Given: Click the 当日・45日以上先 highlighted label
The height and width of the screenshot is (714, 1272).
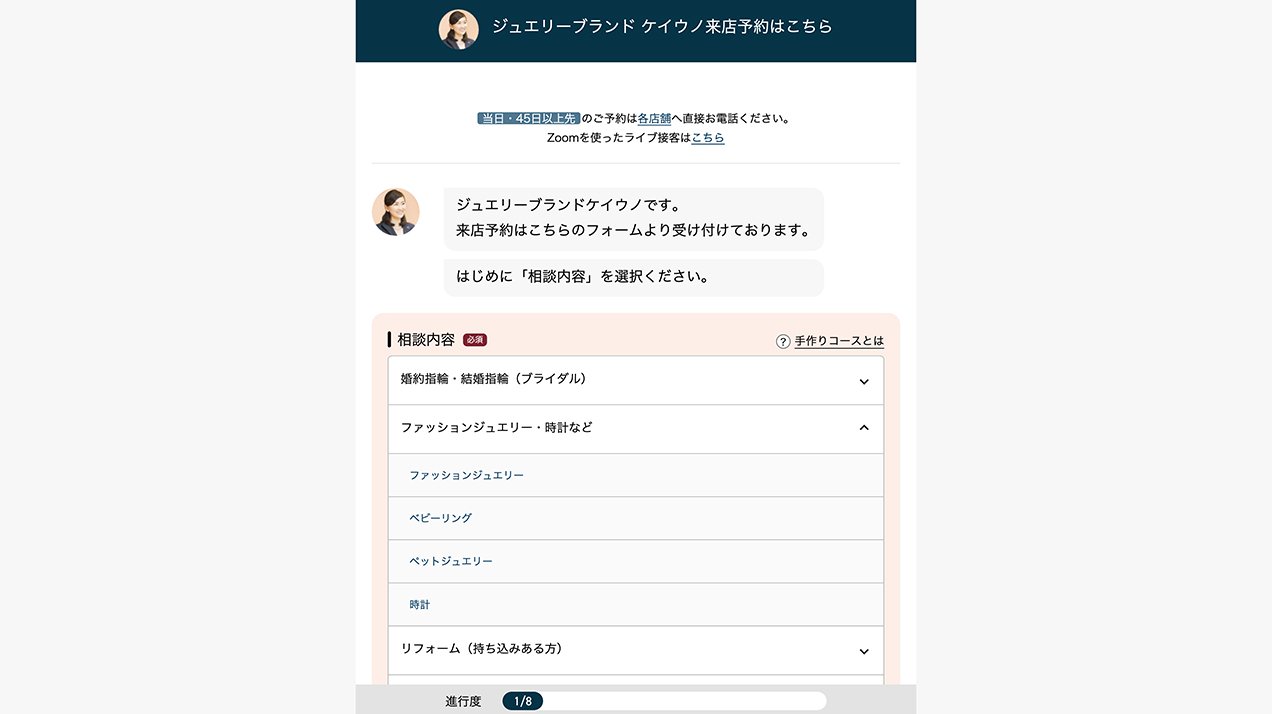Looking at the screenshot, I should click(528, 118).
